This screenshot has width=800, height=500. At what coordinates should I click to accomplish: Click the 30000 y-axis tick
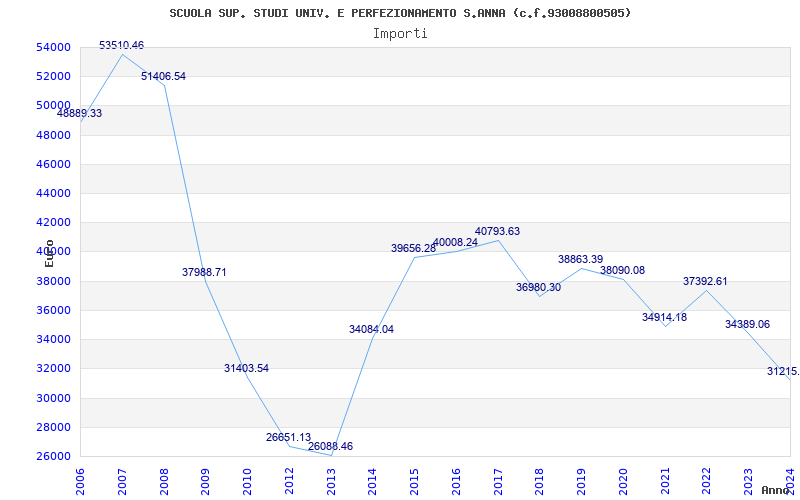coord(53,398)
